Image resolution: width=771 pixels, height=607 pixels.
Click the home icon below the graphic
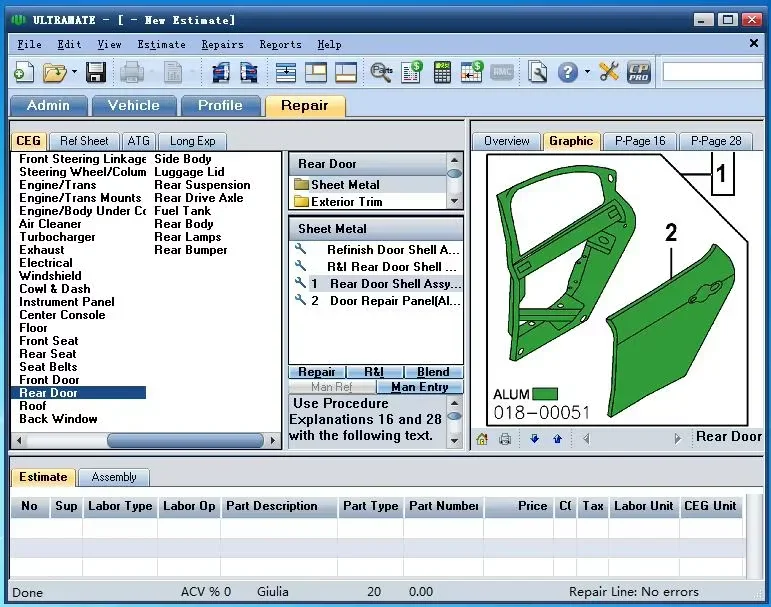click(482, 438)
